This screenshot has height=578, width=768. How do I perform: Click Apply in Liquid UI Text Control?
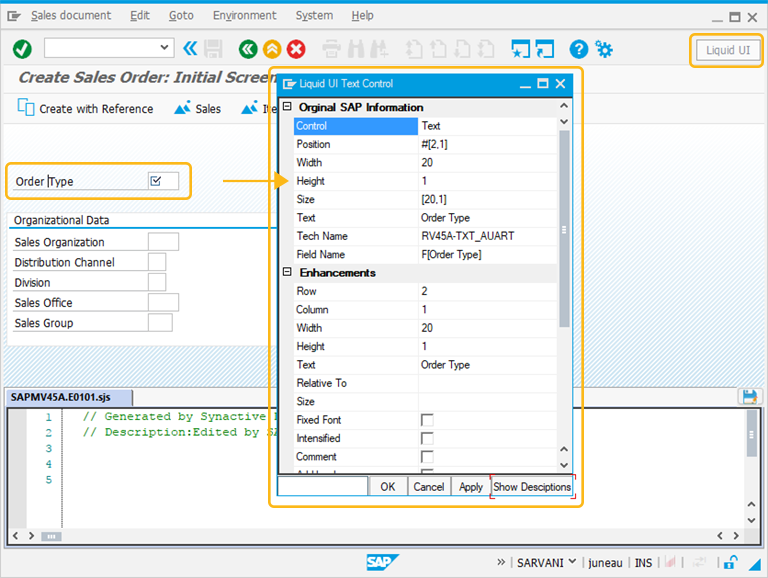(x=471, y=486)
